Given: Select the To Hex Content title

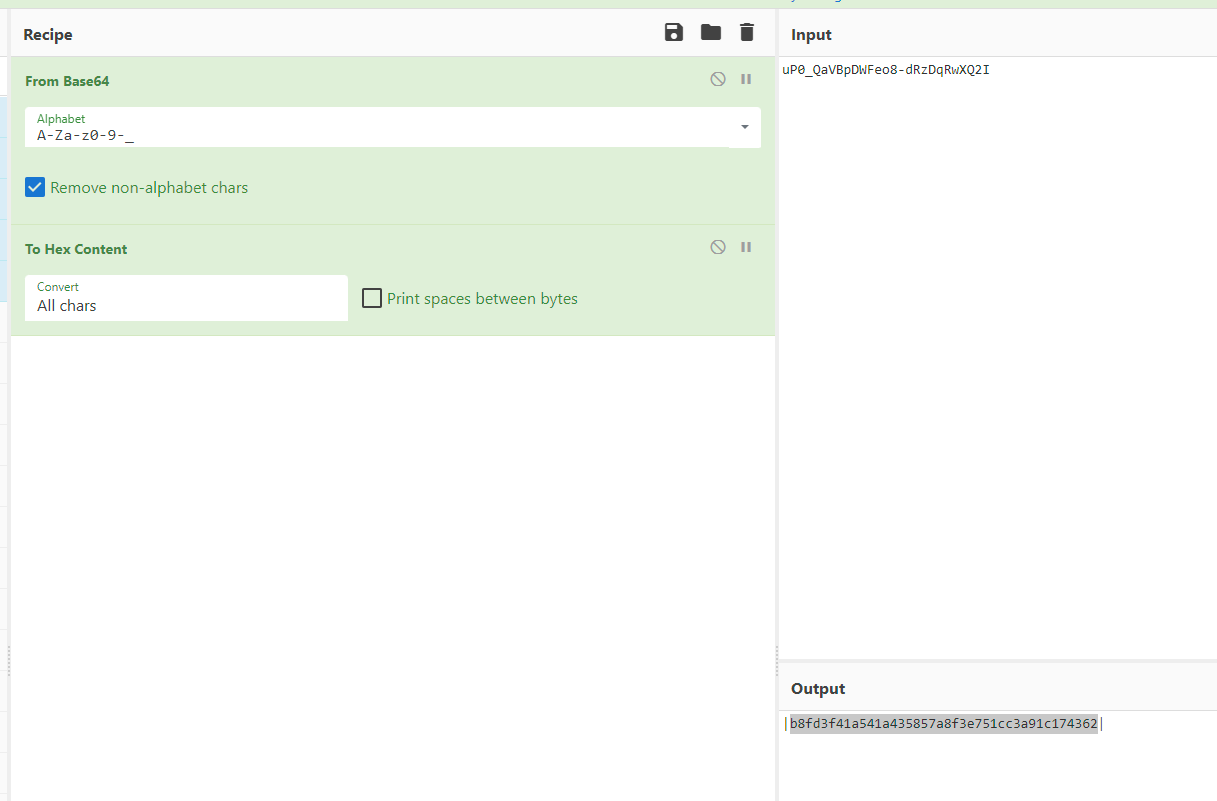Looking at the screenshot, I should (76, 249).
